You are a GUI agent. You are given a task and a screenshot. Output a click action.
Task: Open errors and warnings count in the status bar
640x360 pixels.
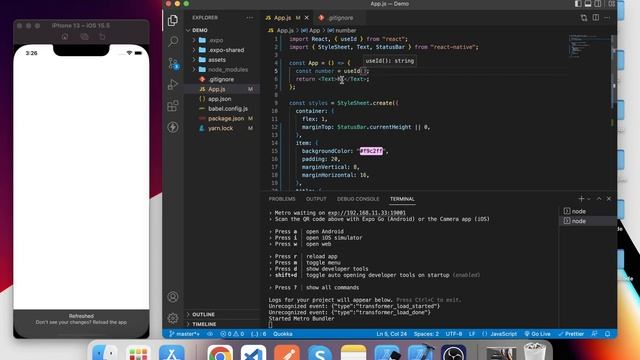(x=232, y=334)
